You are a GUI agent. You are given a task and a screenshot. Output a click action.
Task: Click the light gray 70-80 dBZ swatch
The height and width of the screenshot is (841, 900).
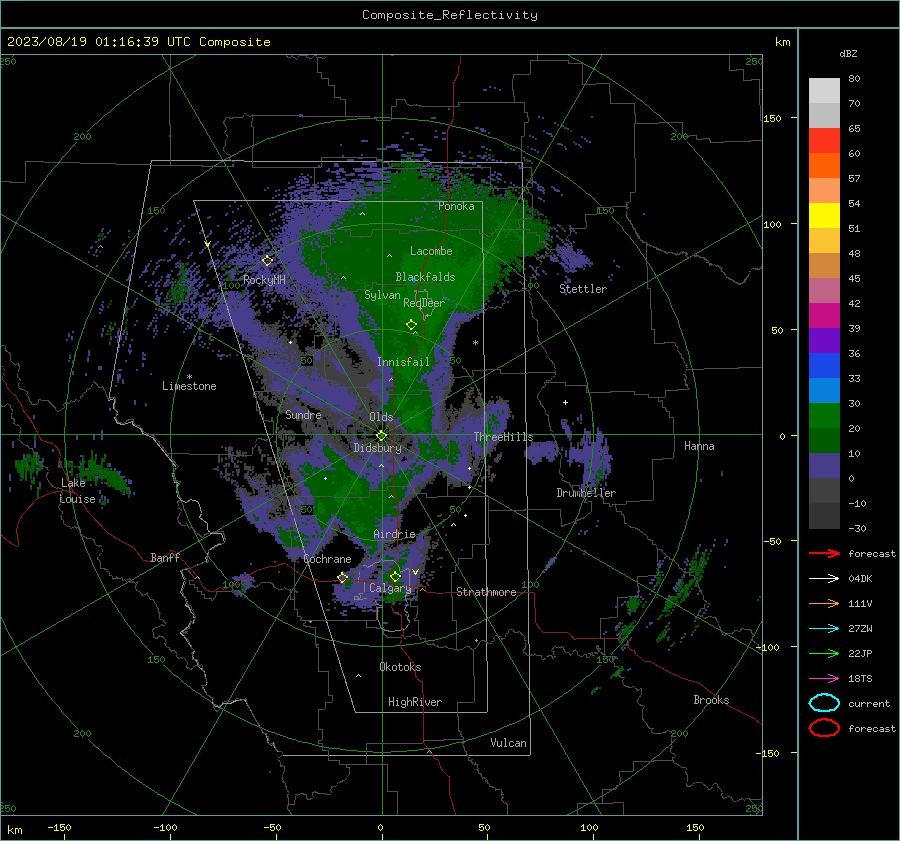824,91
